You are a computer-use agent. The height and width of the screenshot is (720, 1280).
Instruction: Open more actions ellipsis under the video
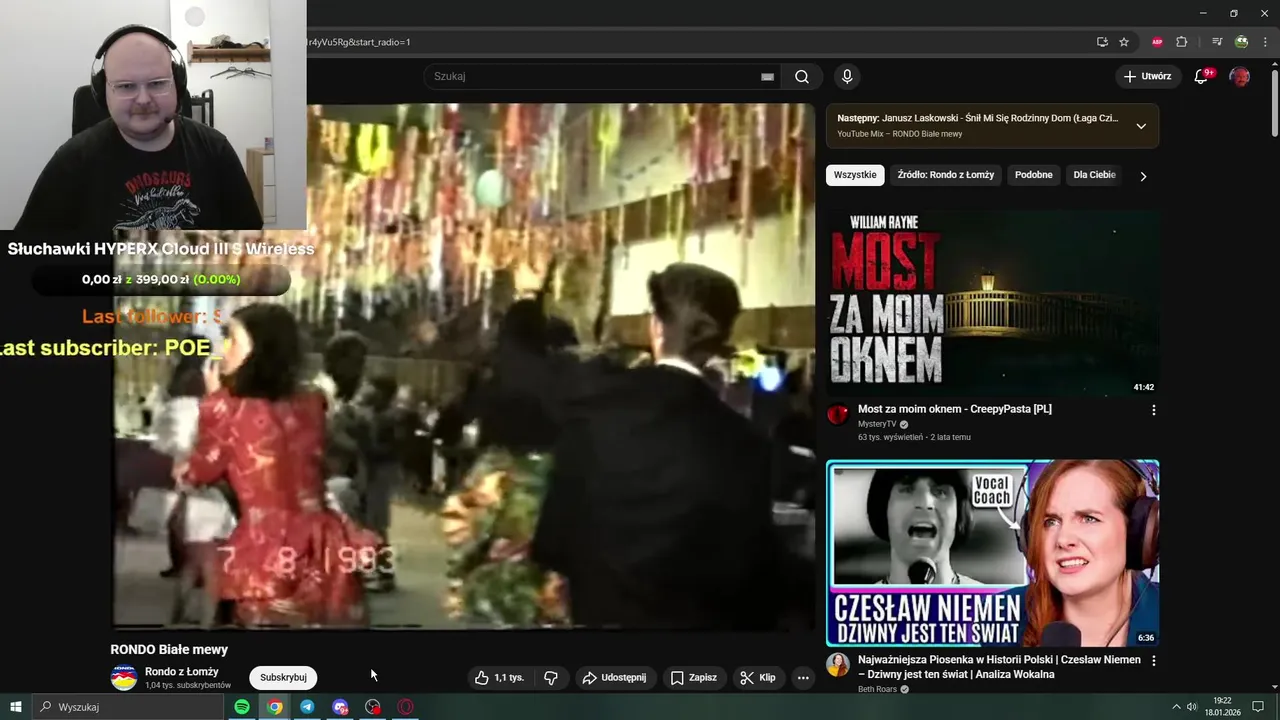click(x=802, y=677)
